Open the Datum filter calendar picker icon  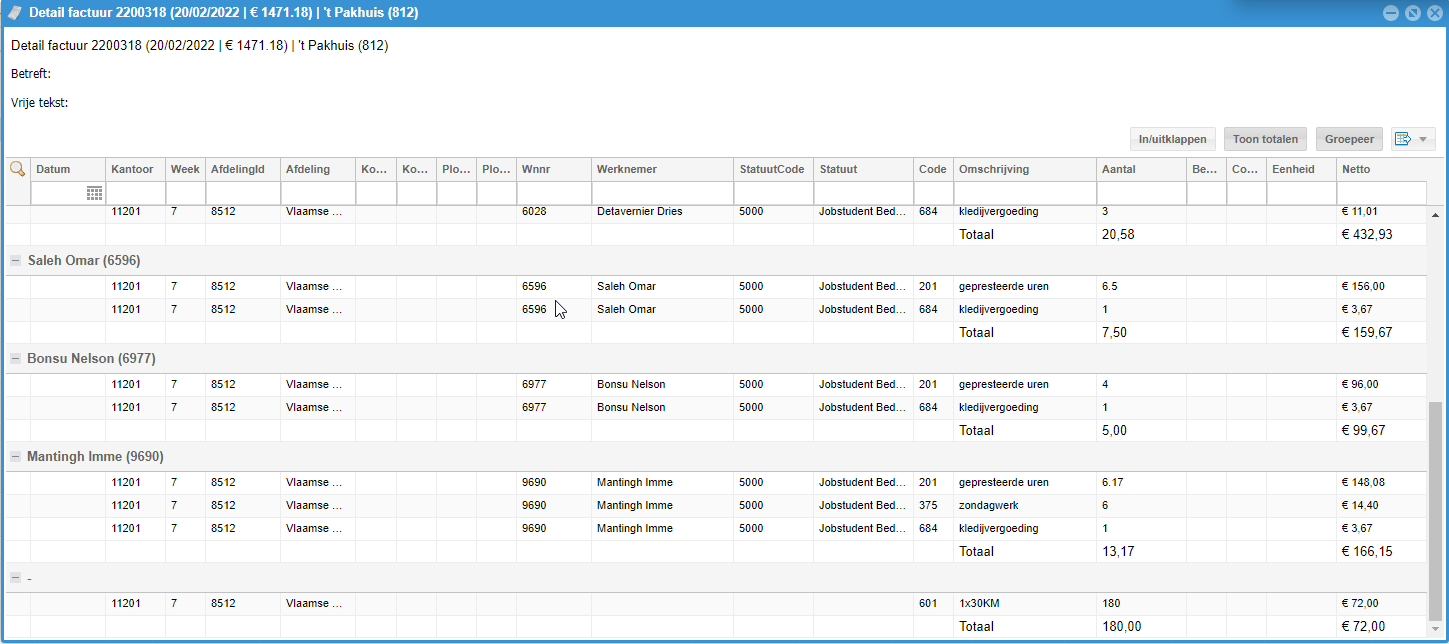click(94, 193)
